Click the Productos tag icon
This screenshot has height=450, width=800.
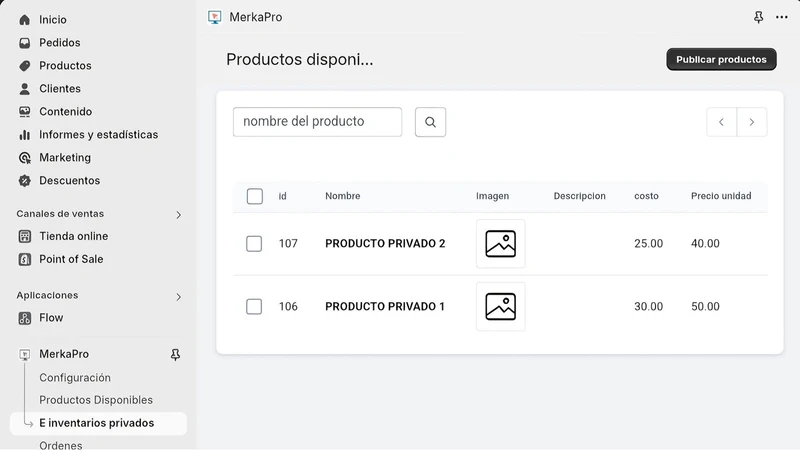[24, 66]
